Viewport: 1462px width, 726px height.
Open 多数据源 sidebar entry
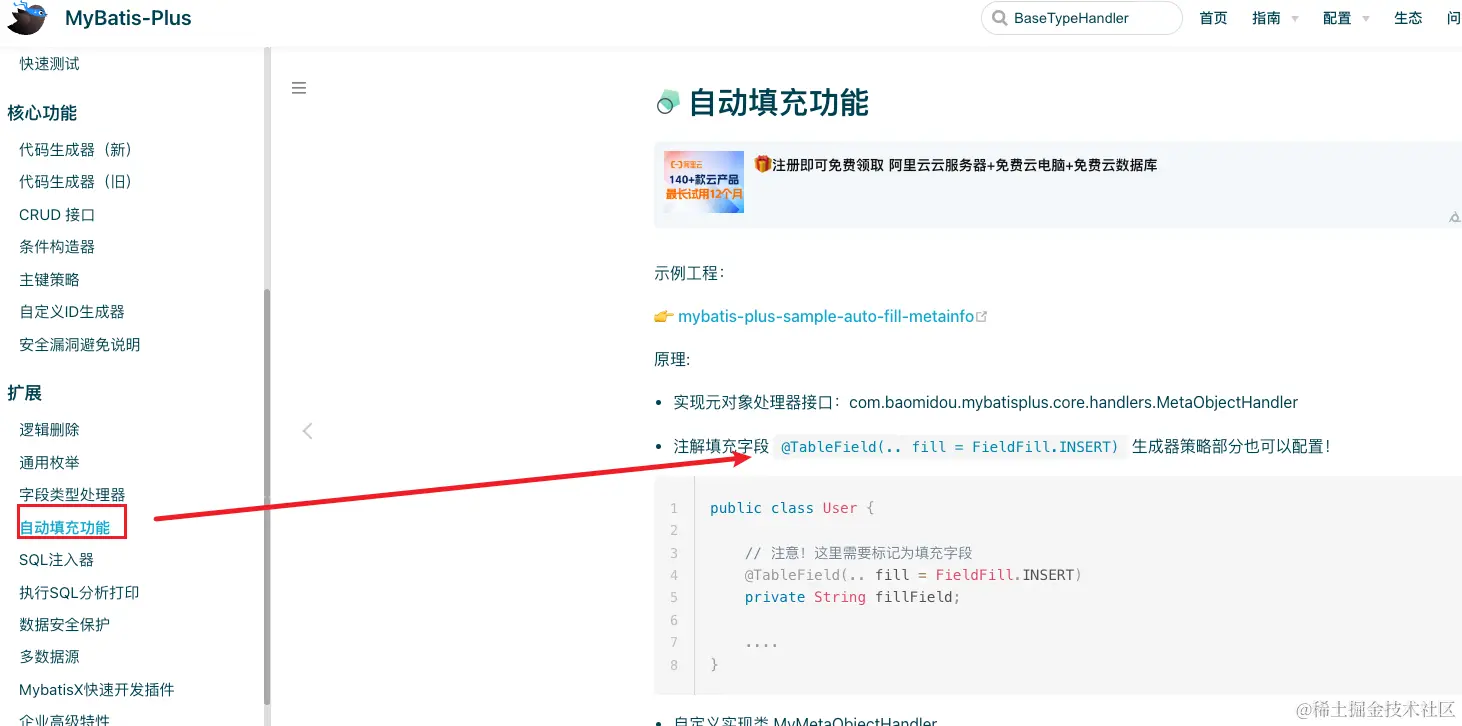coord(49,657)
